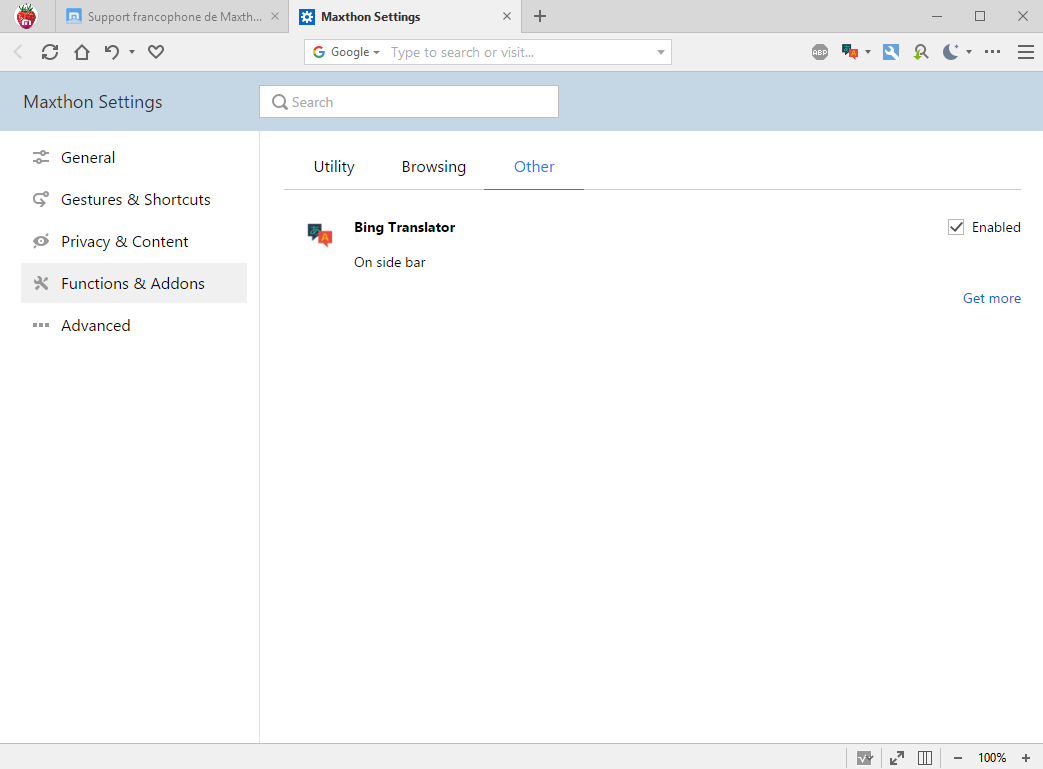Uncheck the Enabled checkbox for Bing Translator

[956, 228]
